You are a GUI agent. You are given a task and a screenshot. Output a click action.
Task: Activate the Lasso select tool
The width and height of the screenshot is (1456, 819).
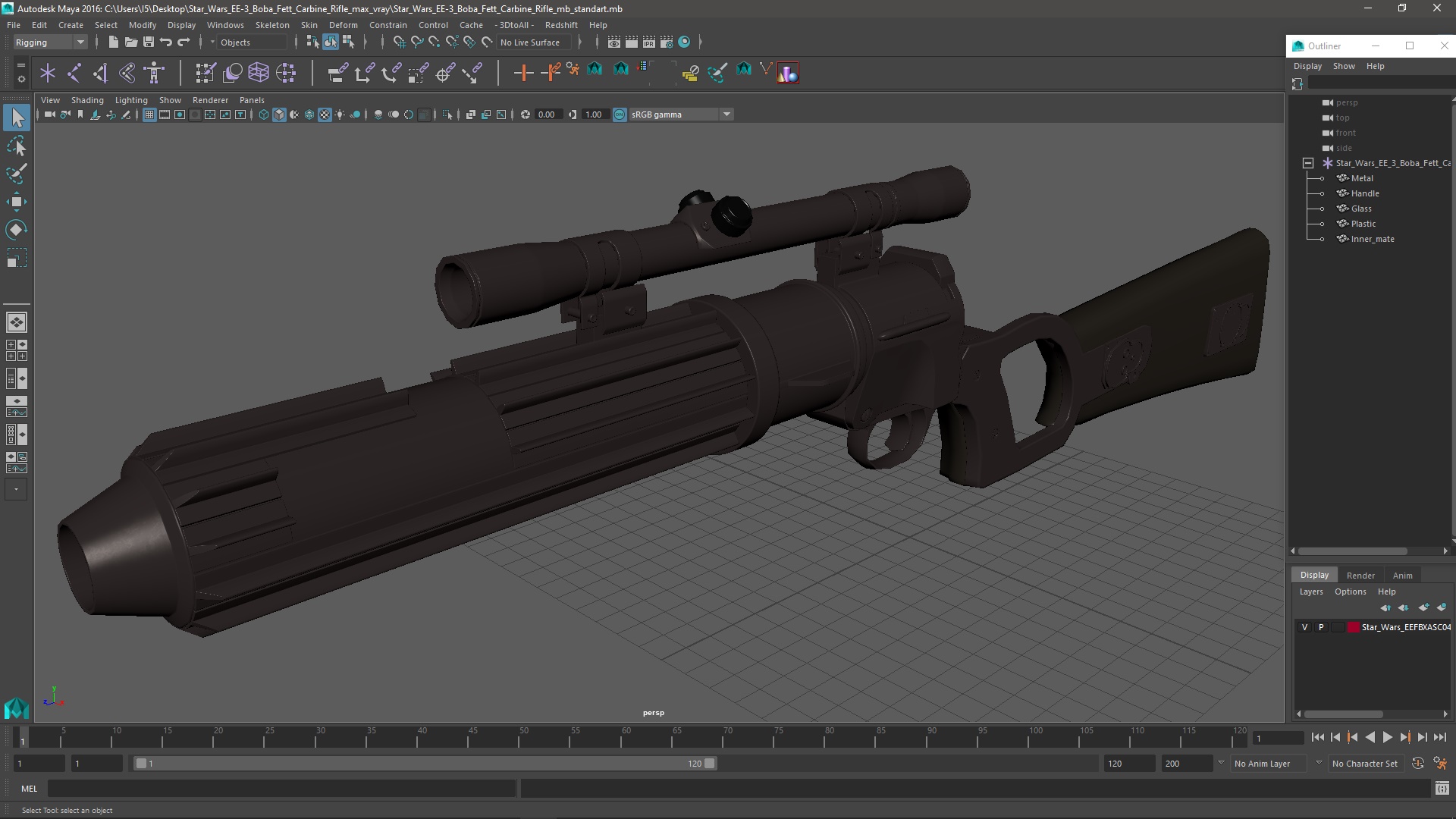coord(17,146)
